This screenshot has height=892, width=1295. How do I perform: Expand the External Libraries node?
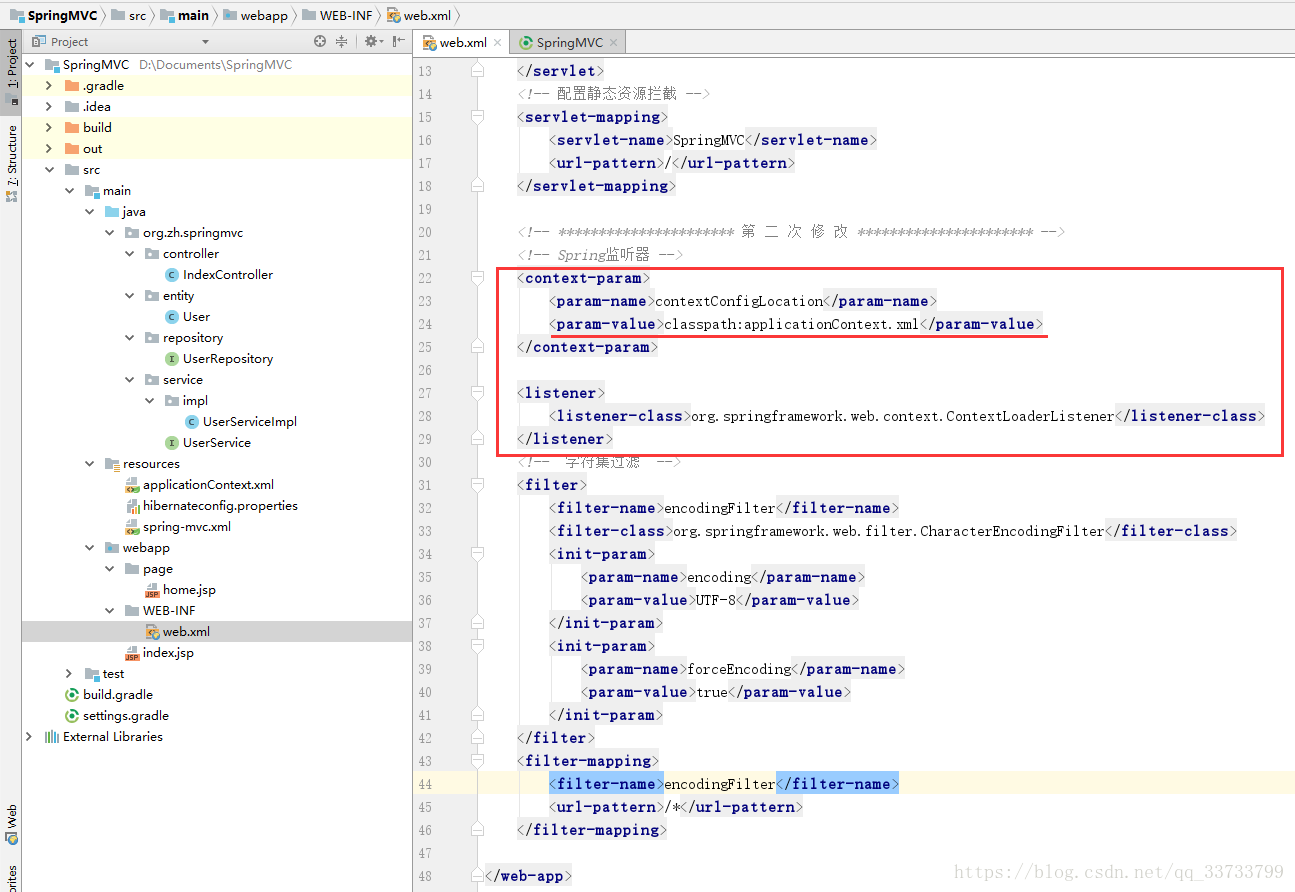[x=28, y=736]
